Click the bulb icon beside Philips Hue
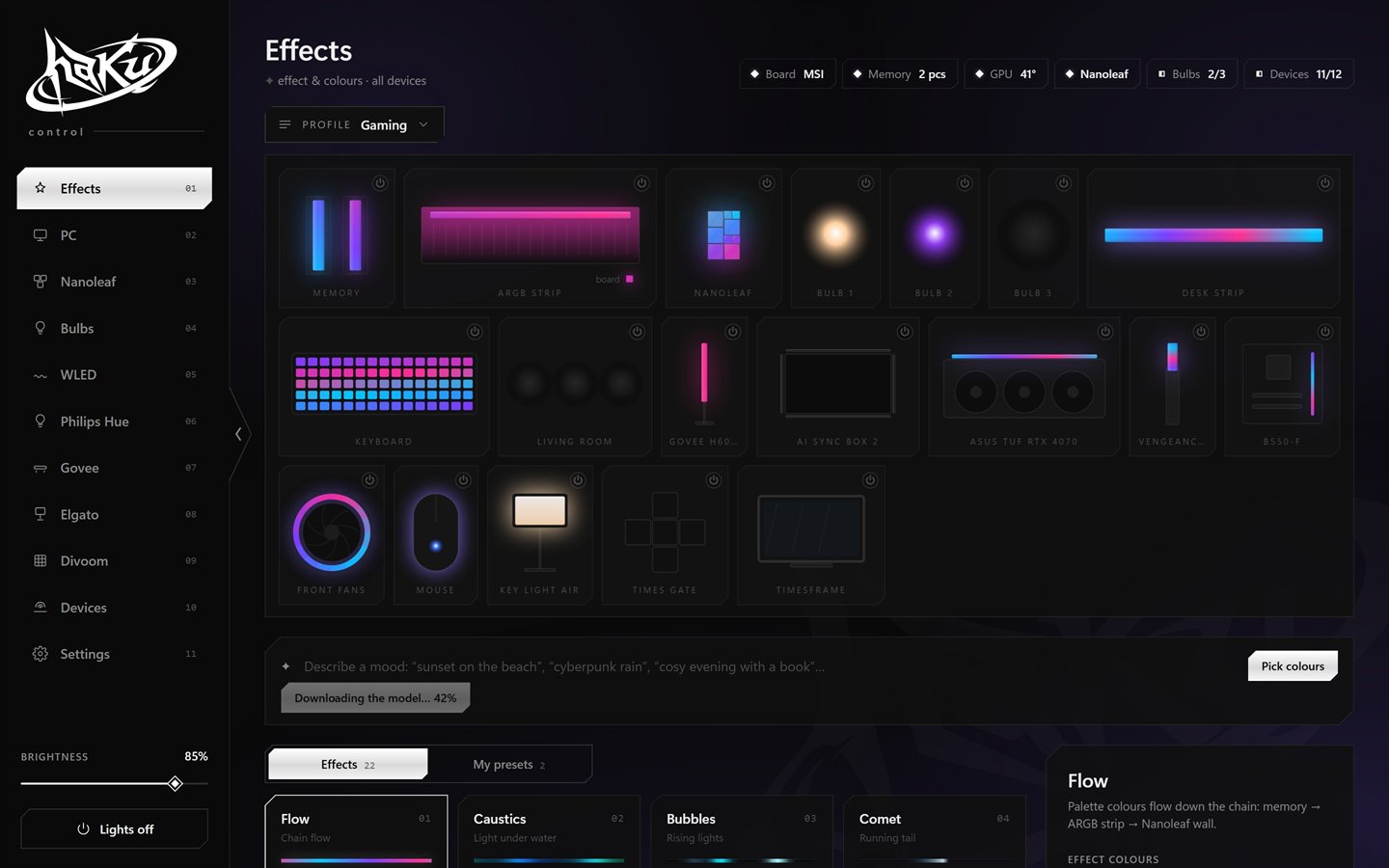This screenshot has height=868, width=1389. pyautogui.click(x=41, y=421)
